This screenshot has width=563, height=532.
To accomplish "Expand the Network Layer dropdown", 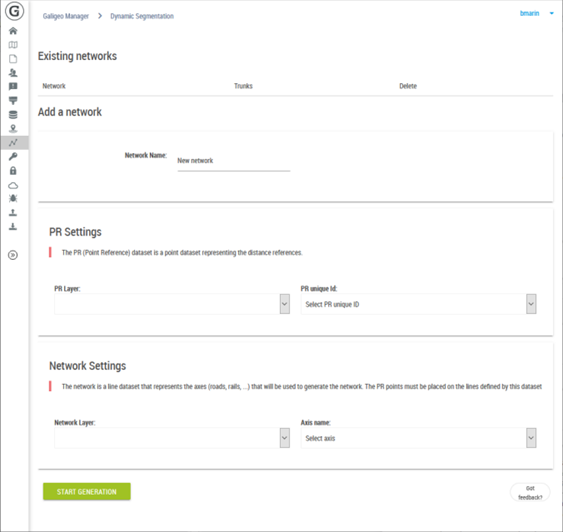I will [172, 438].
